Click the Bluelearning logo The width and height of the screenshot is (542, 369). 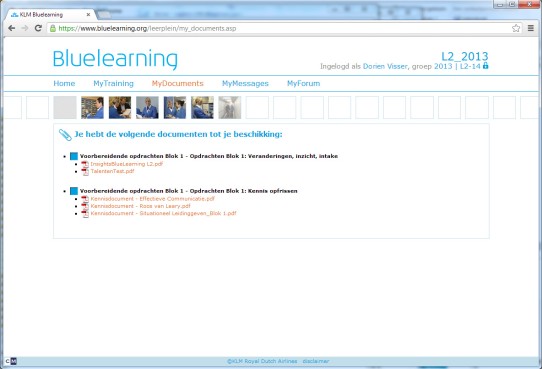click(115, 59)
